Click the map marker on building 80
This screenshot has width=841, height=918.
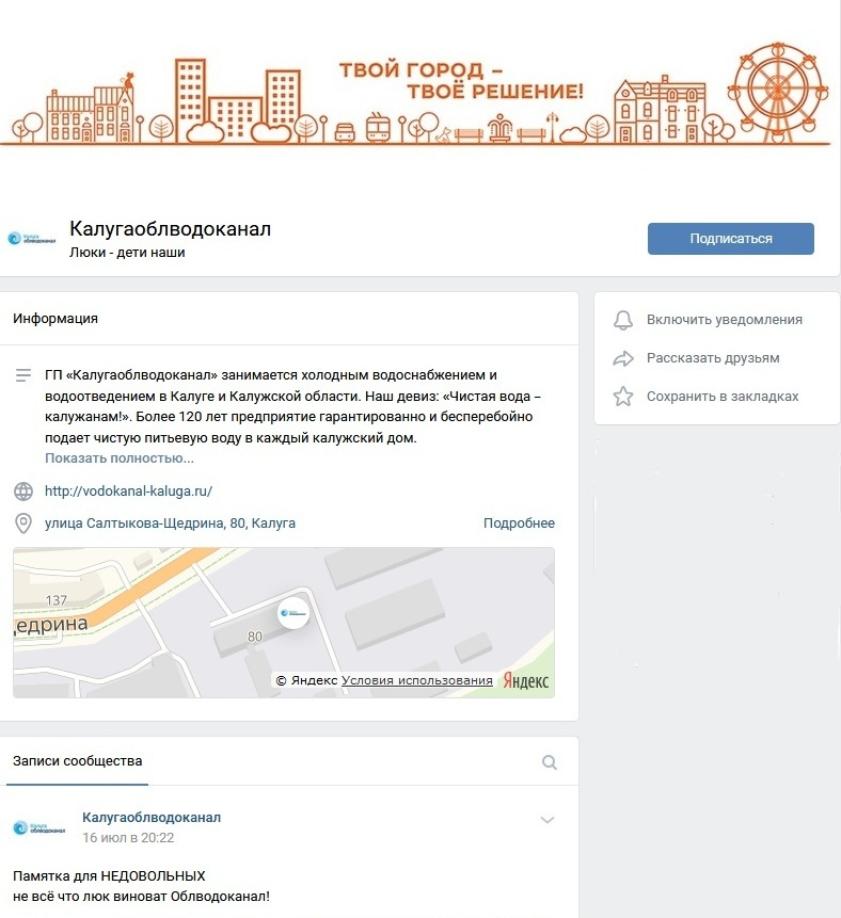pos(293,613)
